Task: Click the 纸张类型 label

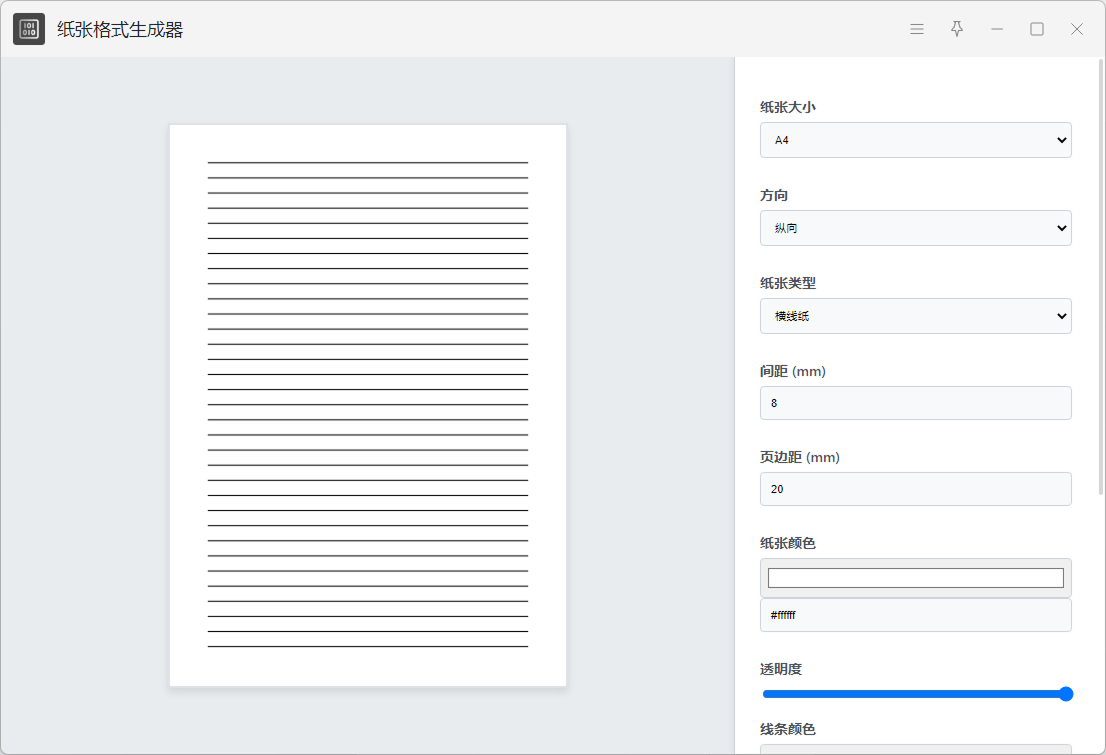Action: tap(788, 283)
